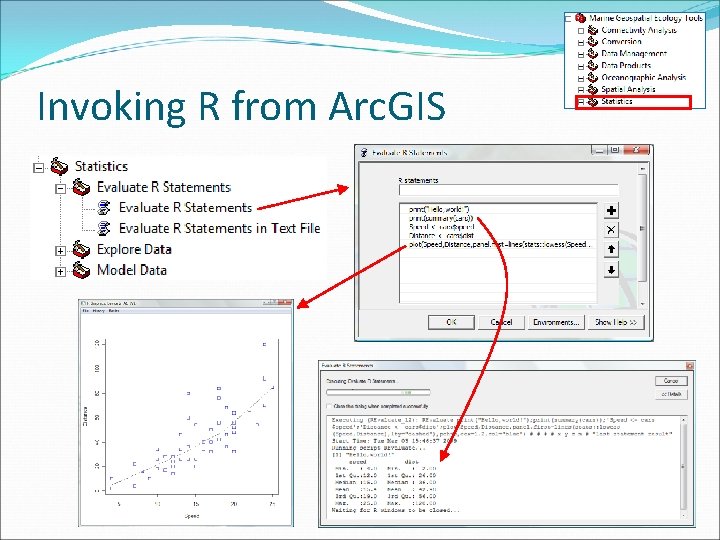Open File menu in the R graphics window
This screenshot has height=540, width=720.
tap(84, 311)
